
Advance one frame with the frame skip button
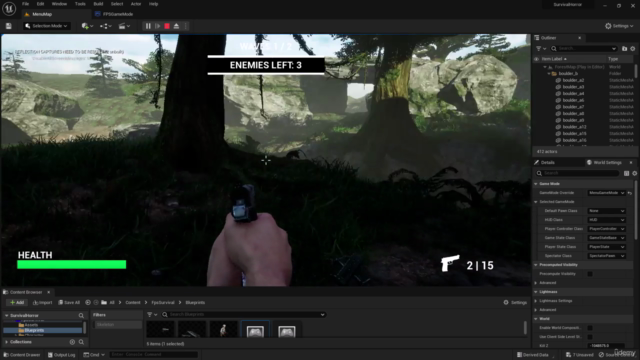coord(158,26)
